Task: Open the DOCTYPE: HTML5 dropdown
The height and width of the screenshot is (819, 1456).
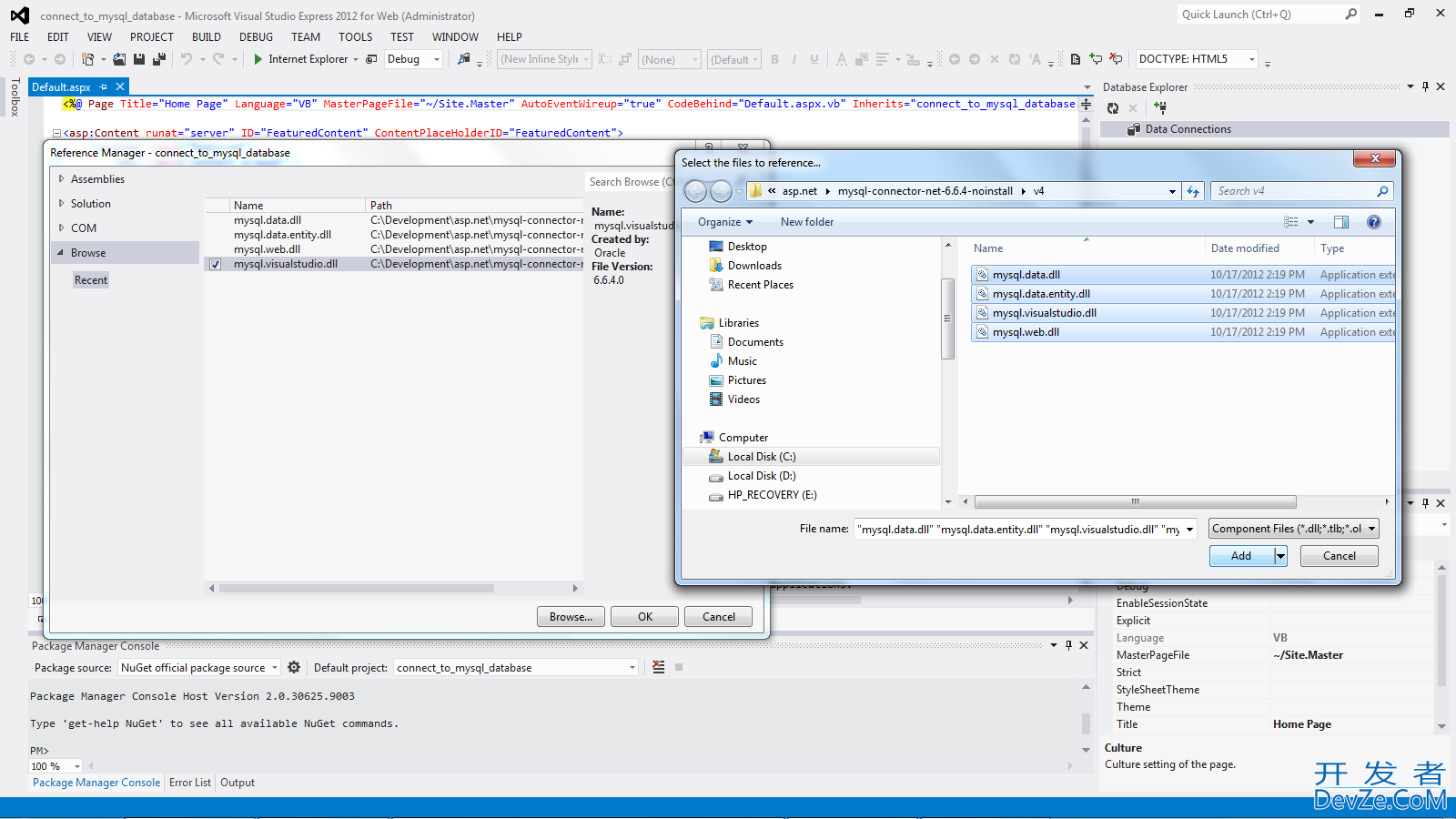Action: (1252, 59)
